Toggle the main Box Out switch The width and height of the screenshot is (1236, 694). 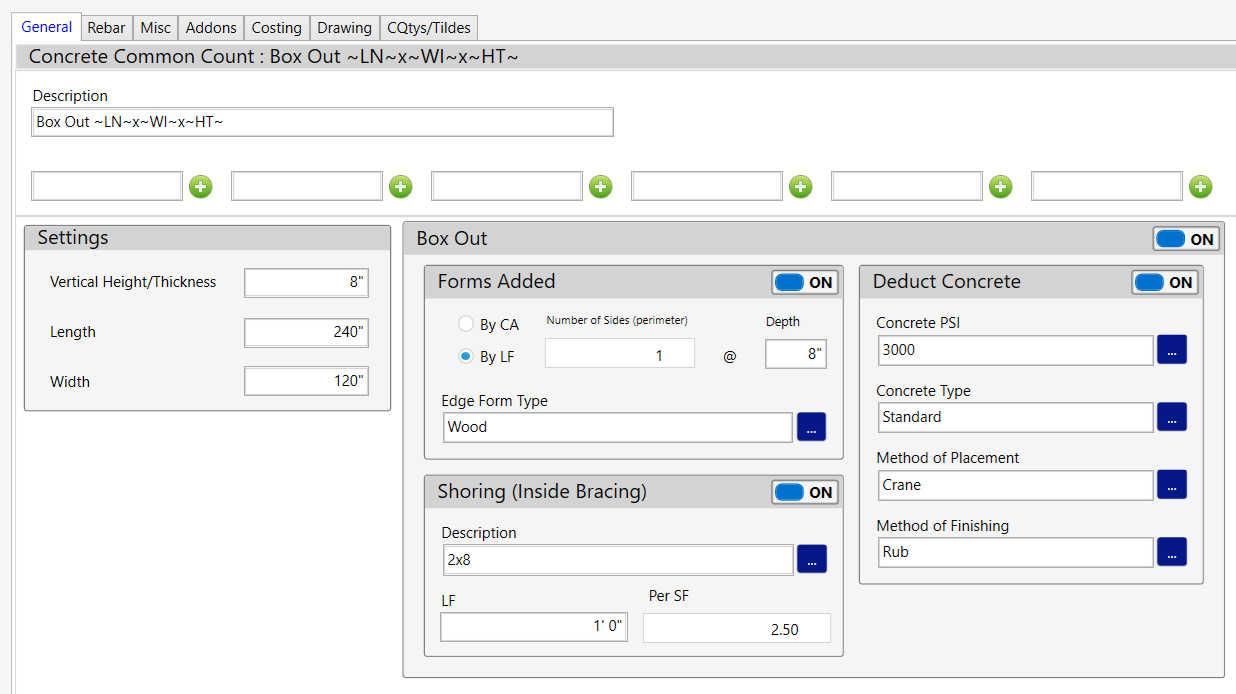click(1186, 239)
